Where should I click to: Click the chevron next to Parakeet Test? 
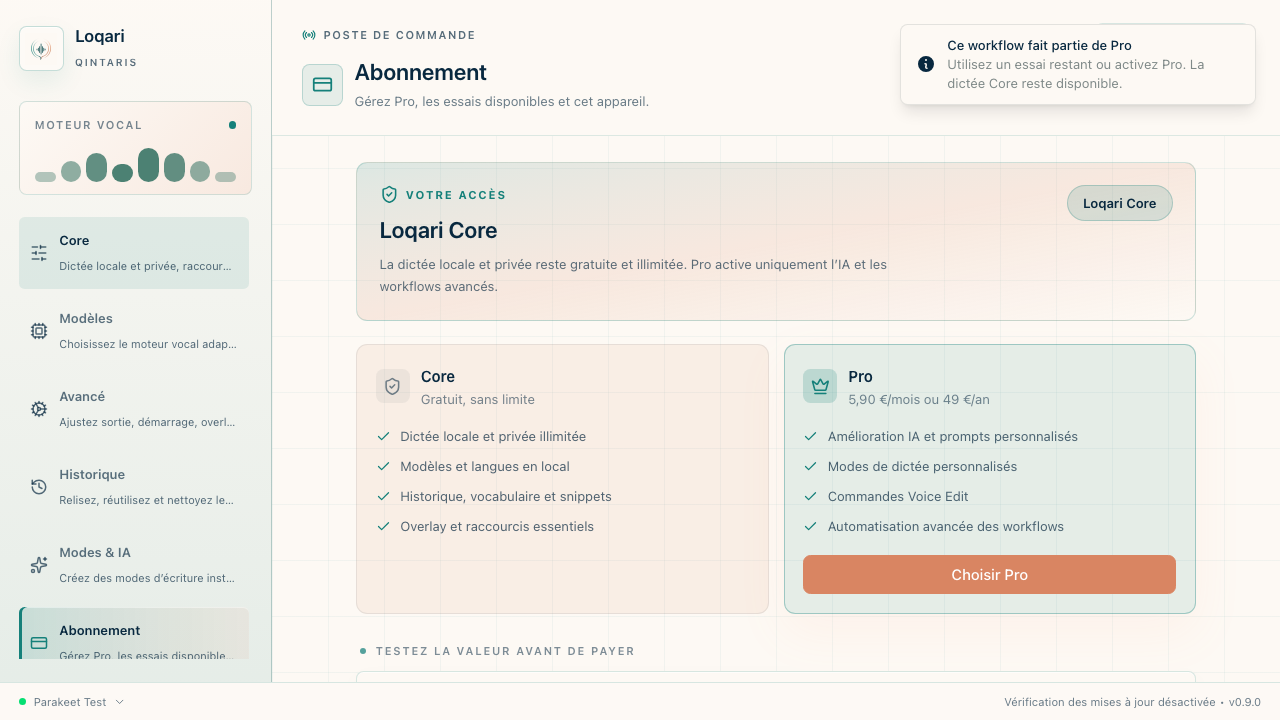[x=120, y=702]
